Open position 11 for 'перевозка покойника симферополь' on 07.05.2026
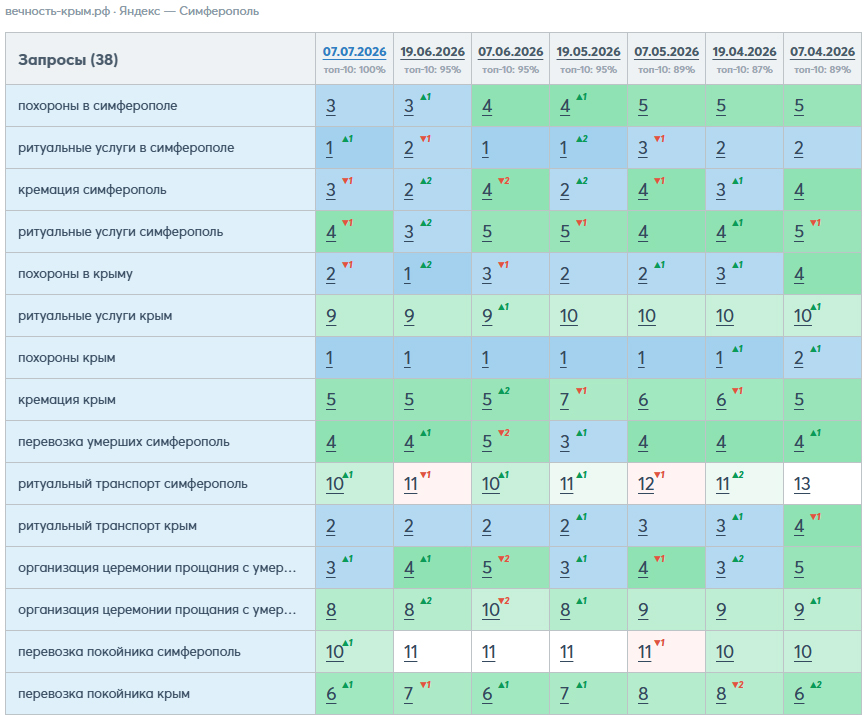 [645, 652]
